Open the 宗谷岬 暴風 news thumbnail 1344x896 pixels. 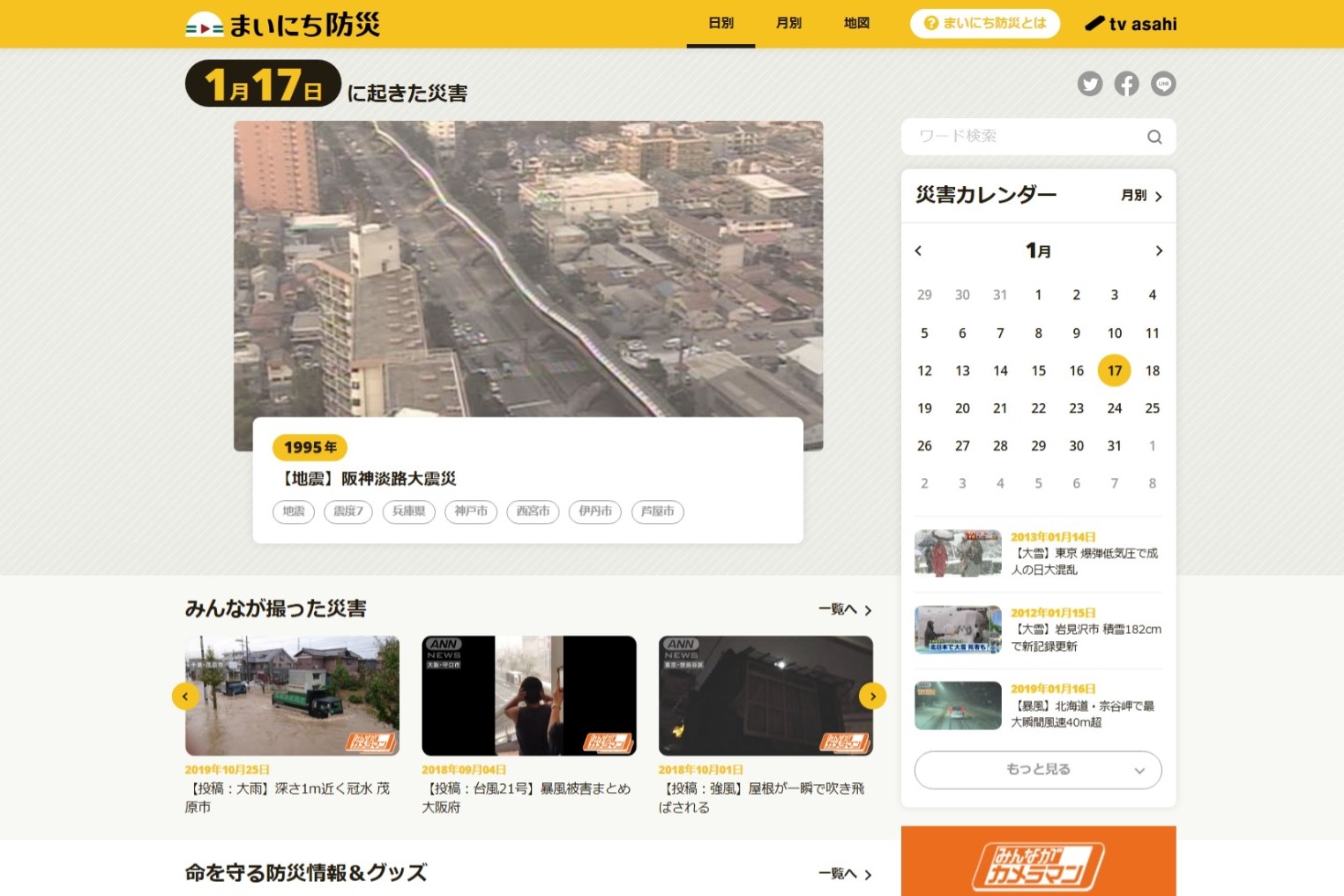coord(958,706)
